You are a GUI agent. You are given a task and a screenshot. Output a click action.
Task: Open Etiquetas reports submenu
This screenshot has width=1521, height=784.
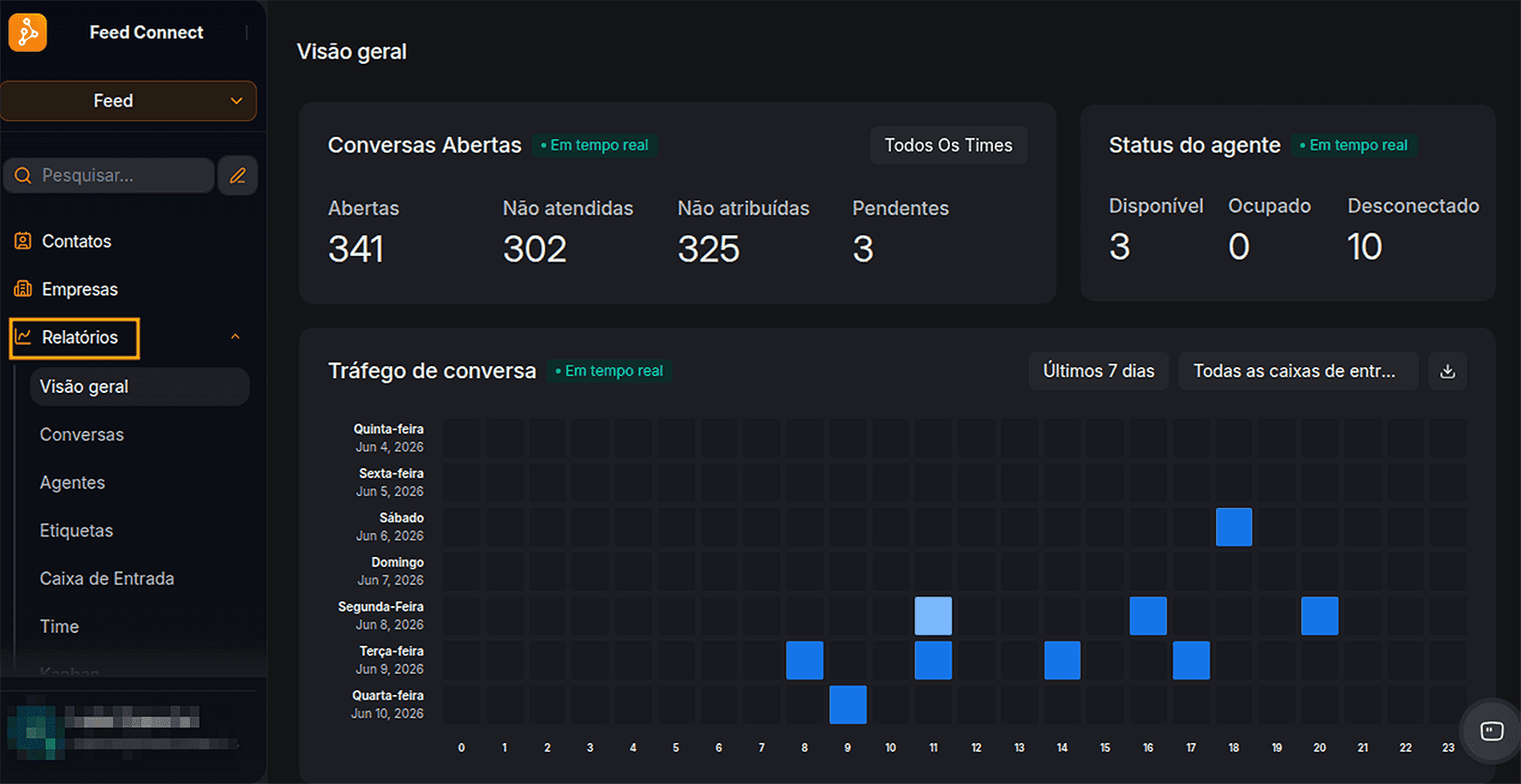[x=76, y=531]
